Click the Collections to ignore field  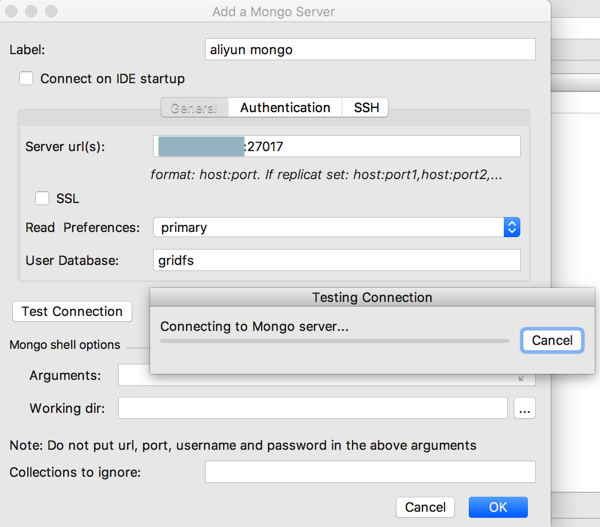(x=370, y=472)
